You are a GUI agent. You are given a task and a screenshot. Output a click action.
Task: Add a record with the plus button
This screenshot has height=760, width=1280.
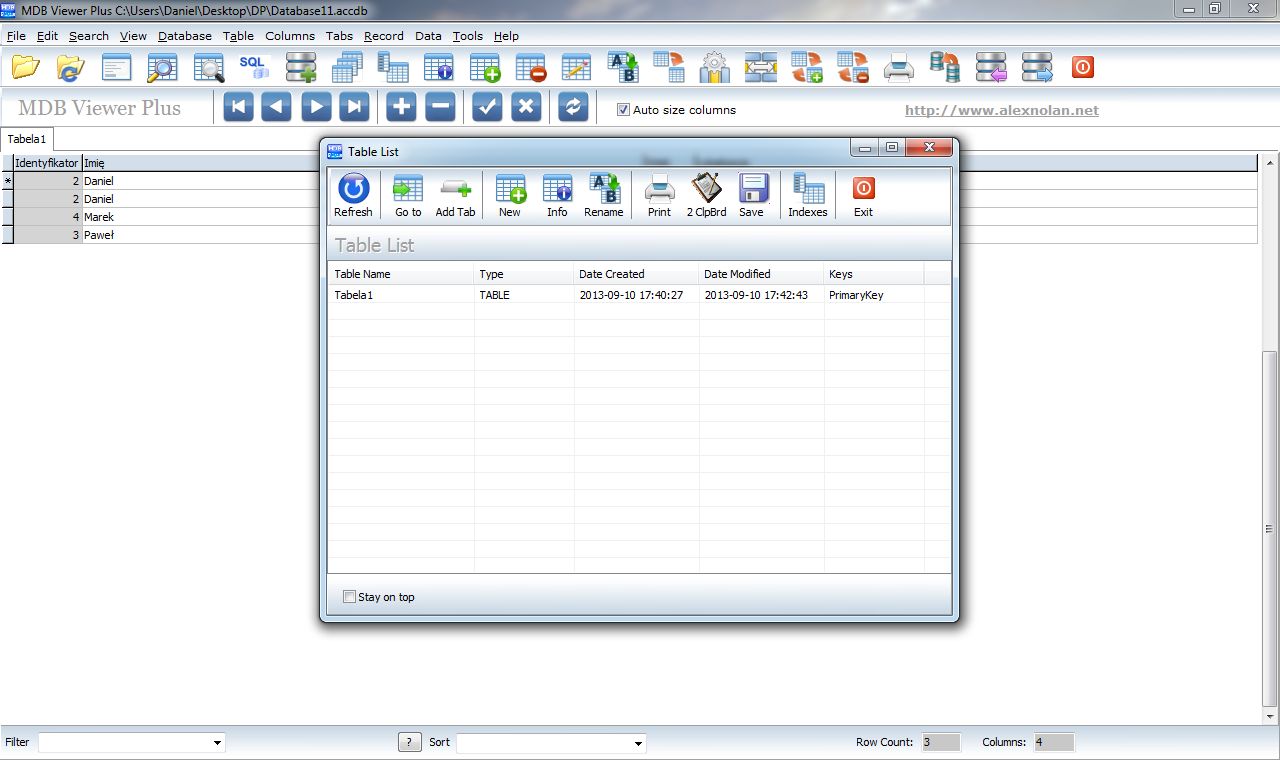click(401, 107)
